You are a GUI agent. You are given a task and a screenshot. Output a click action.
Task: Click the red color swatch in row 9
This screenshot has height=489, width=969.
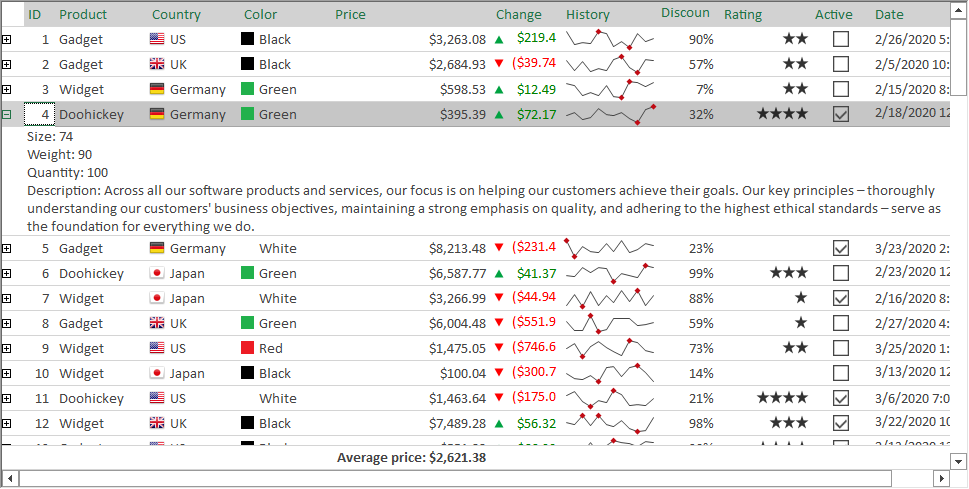tap(248, 348)
